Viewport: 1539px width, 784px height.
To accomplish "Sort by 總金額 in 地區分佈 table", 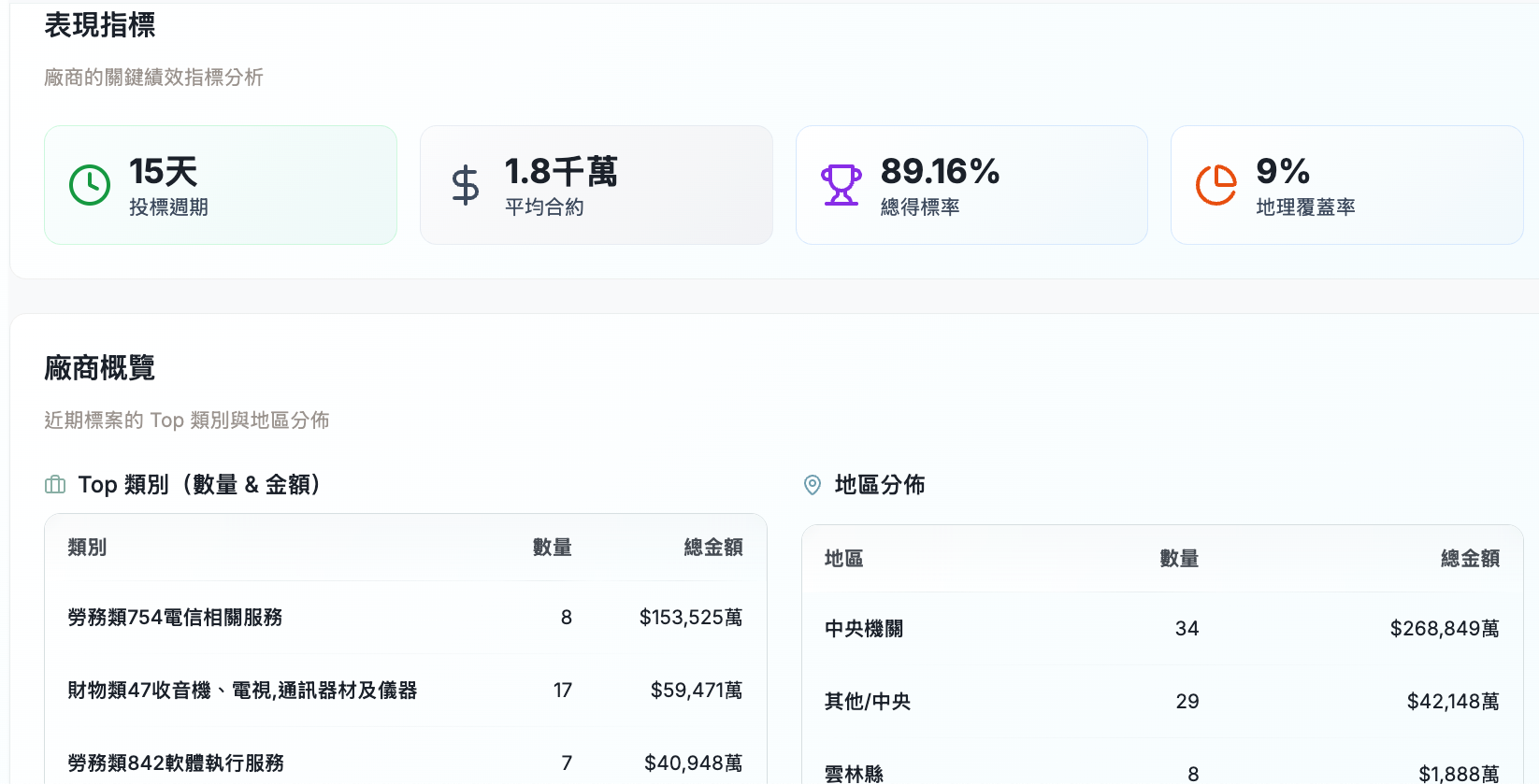I will (1469, 559).
